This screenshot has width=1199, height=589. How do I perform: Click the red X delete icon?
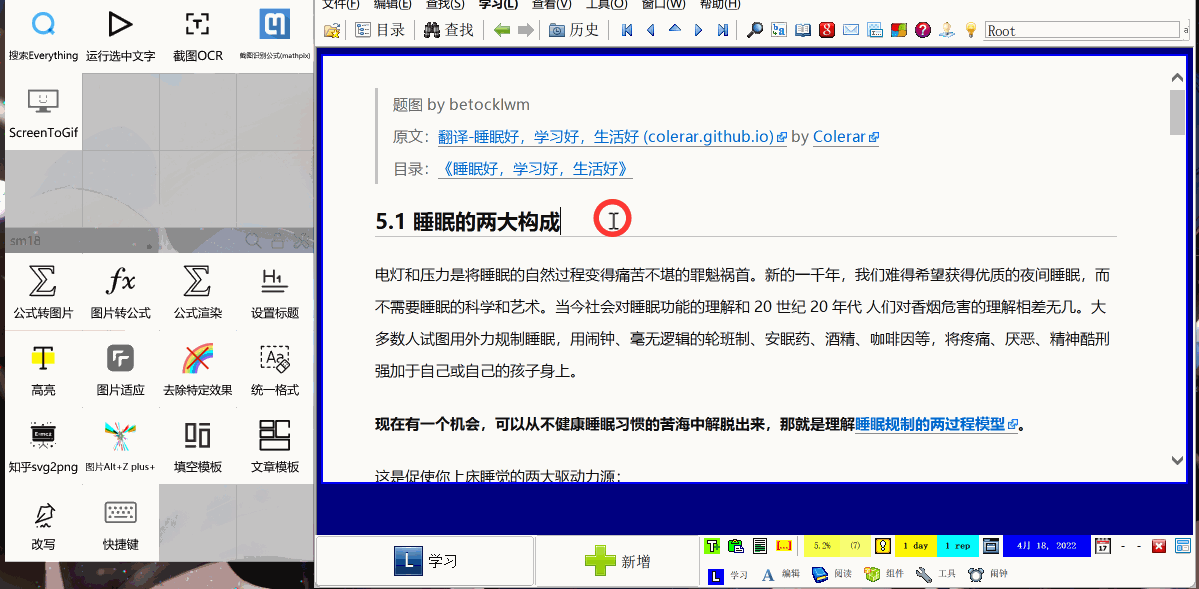click(1158, 546)
